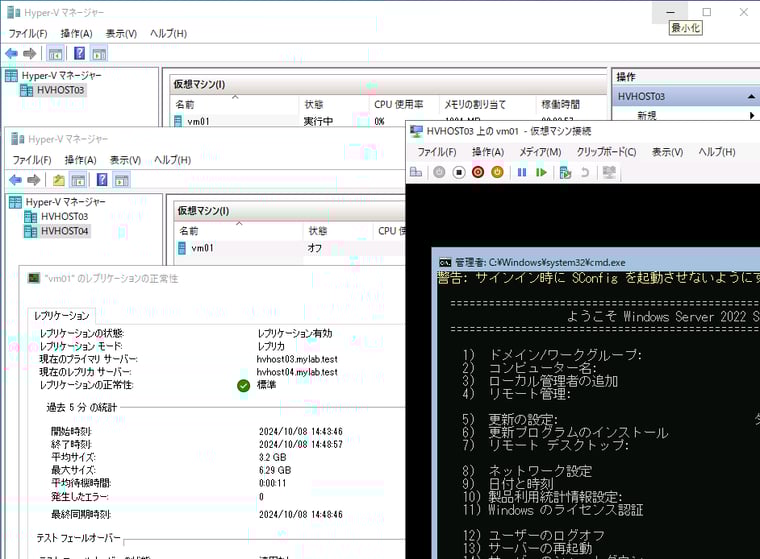This screenshot has height=559, width=760.
Task: Open 操作(A) menu in VM connection window
Action: [488, 152]
